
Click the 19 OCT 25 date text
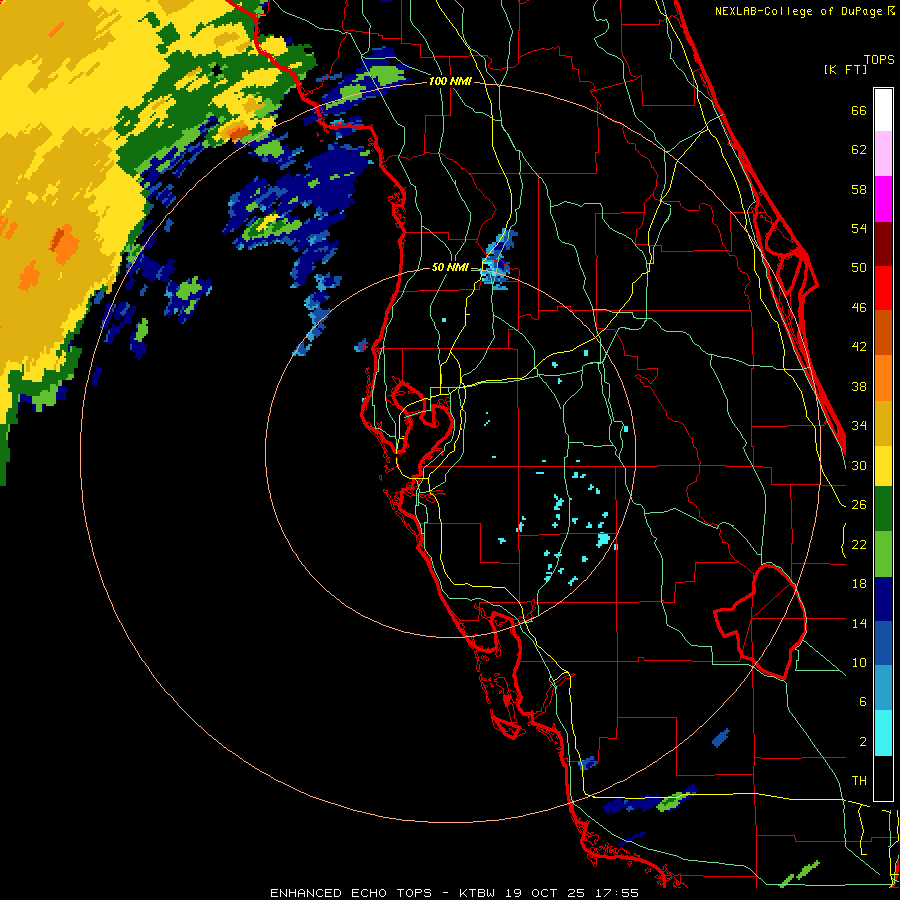[545, 893]
